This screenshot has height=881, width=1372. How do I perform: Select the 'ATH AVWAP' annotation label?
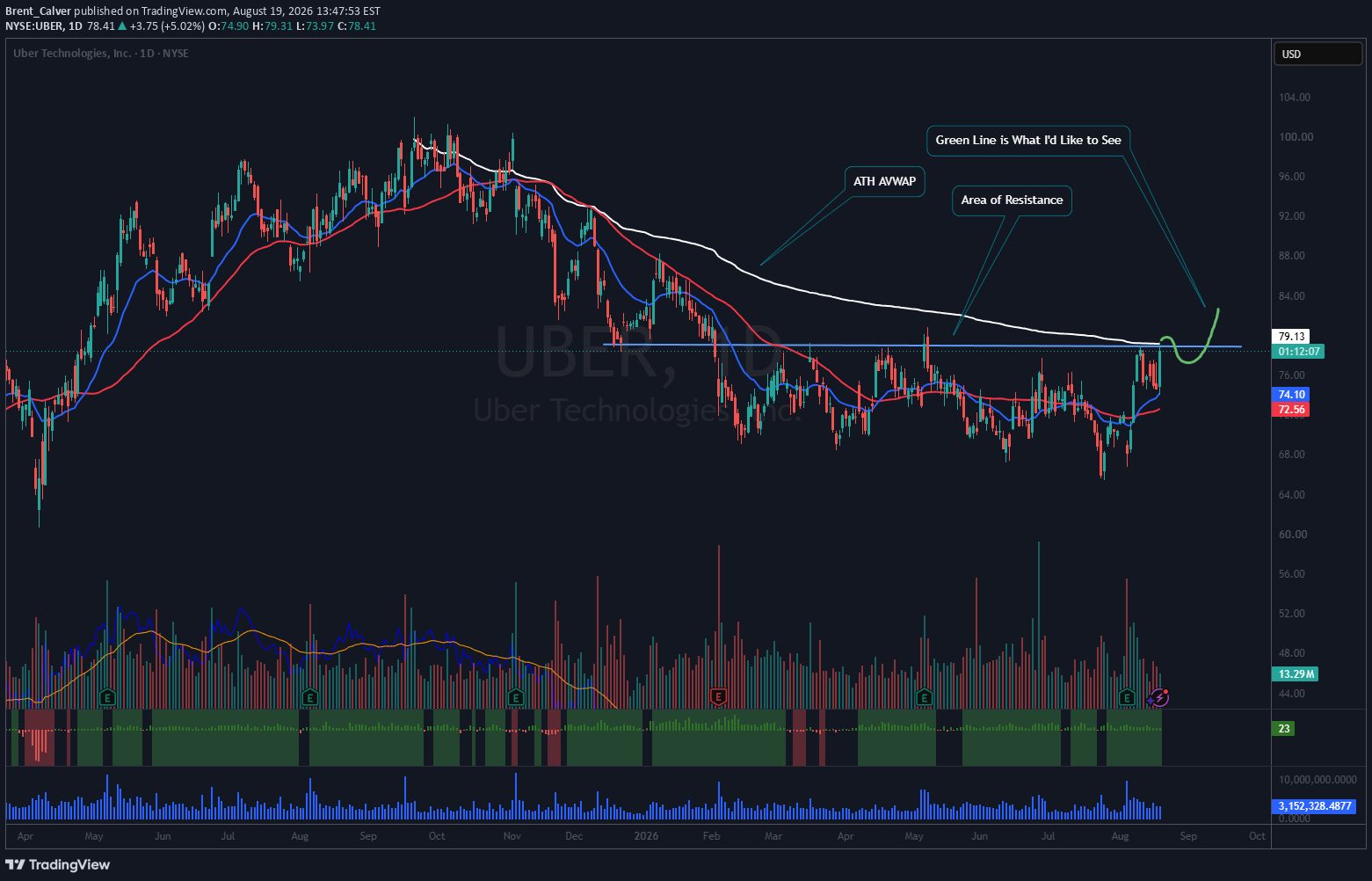[x=884, y=181]
